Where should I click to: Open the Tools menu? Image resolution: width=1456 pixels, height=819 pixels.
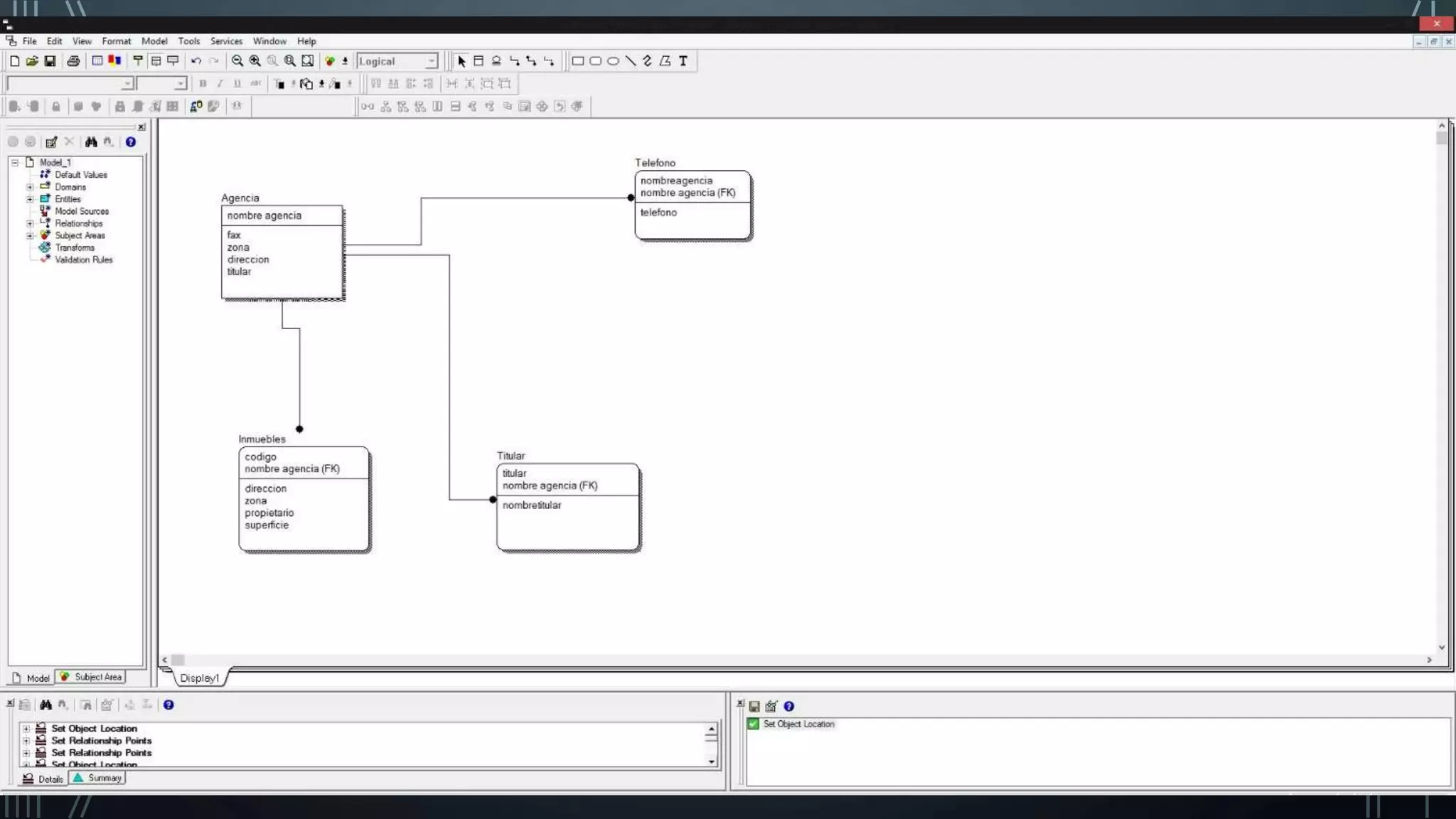click(188, 41)
